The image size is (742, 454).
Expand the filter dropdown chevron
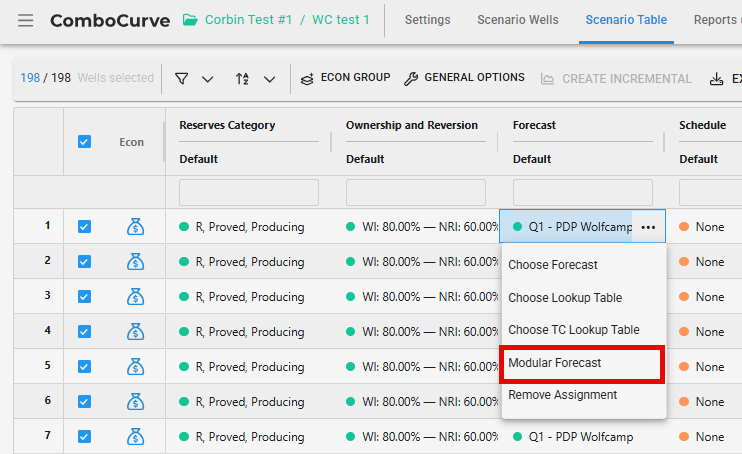pos(208,79)
